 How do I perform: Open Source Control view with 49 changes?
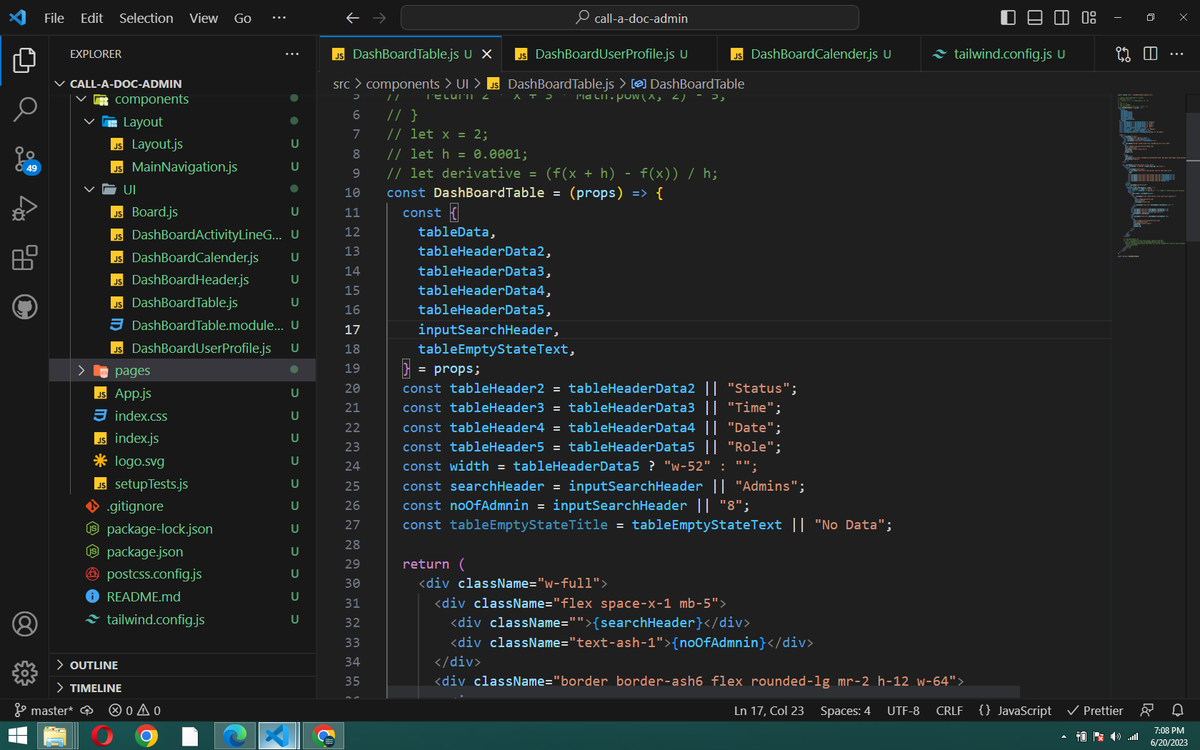click(25, 159)
